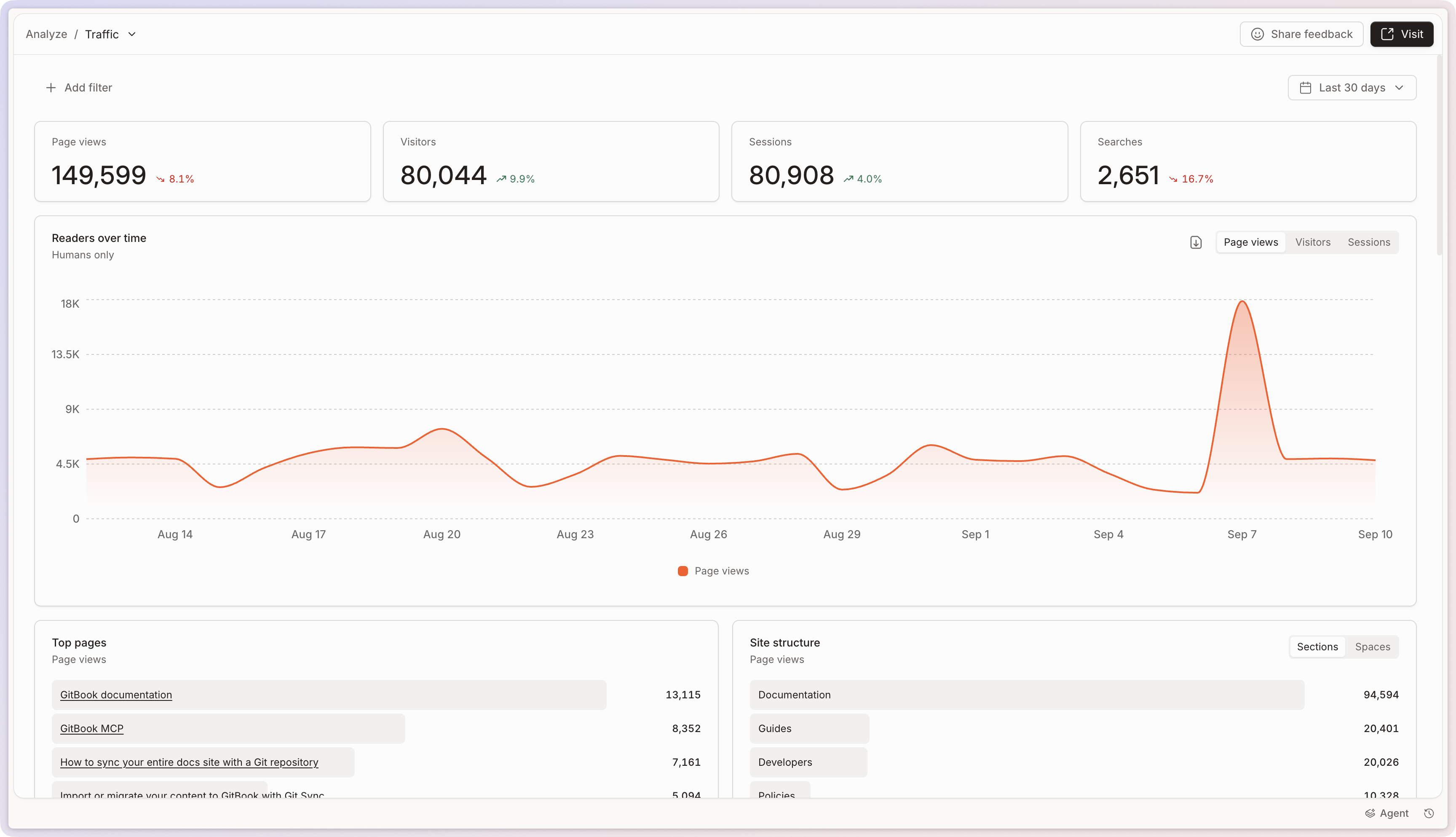Click the smiley icon in Share feedback
The image size is (1456, 837).
[x=1257, y=34]
